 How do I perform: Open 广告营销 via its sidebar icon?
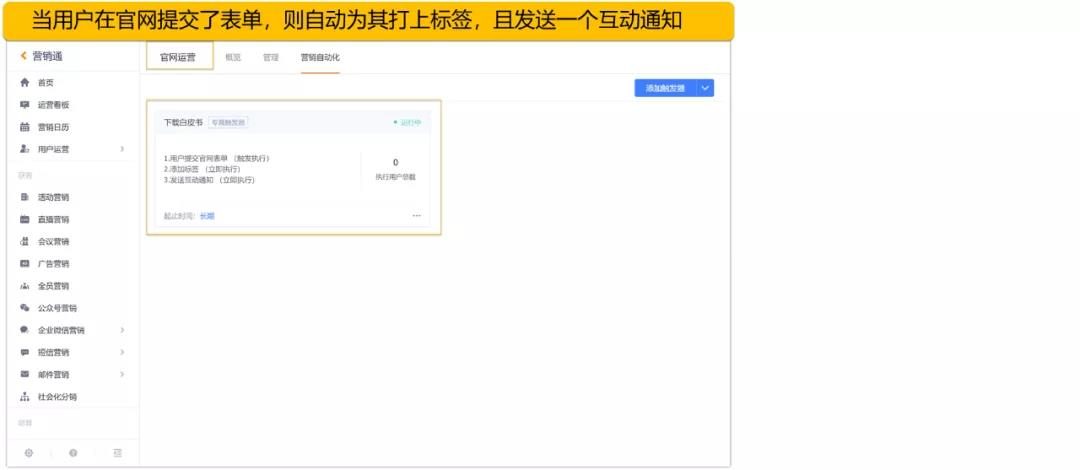25,263
